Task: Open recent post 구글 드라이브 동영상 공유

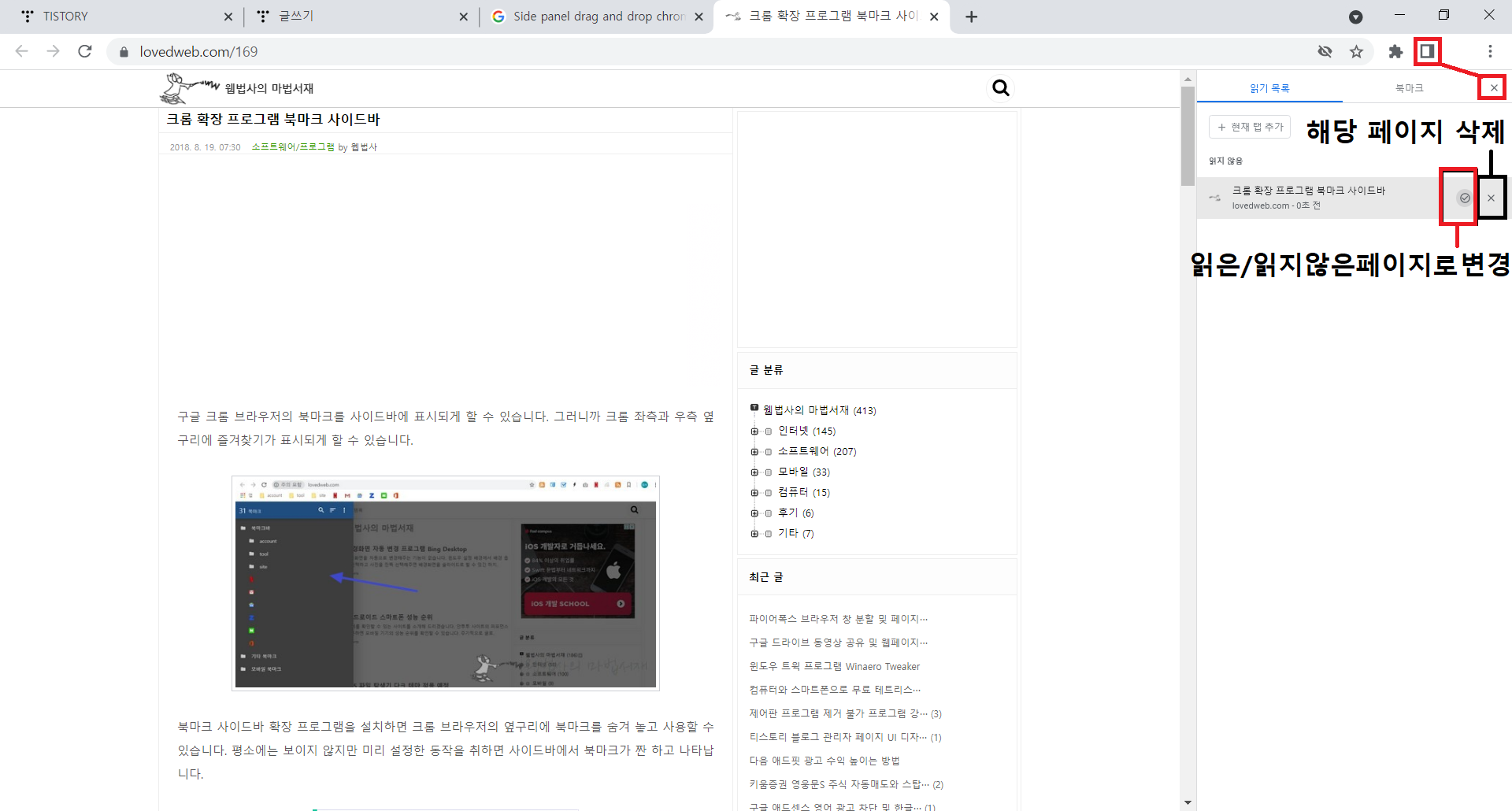Action: pyautogui.click(x=839, y=643)
